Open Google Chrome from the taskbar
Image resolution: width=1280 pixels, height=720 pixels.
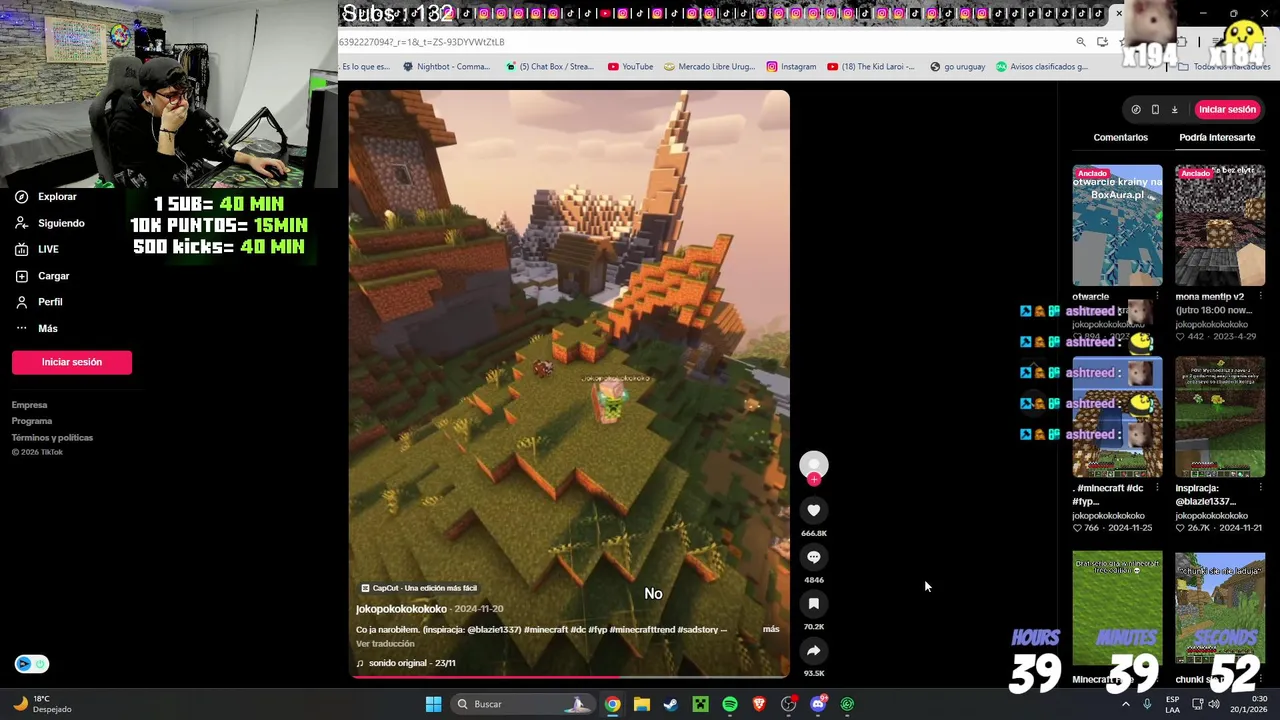tap(612, 704)
